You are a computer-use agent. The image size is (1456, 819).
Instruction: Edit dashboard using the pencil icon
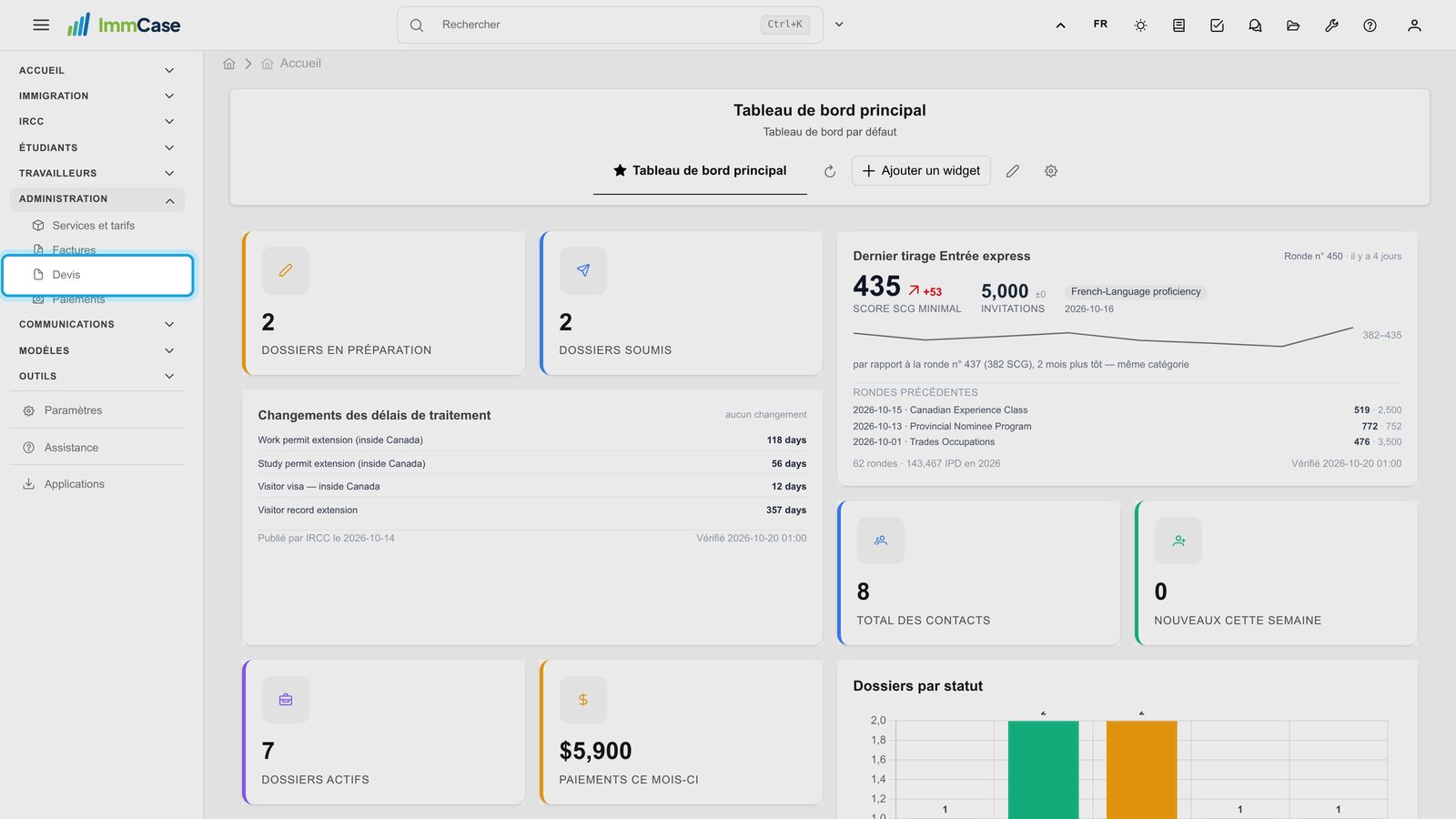click(x=1013, y=171)
